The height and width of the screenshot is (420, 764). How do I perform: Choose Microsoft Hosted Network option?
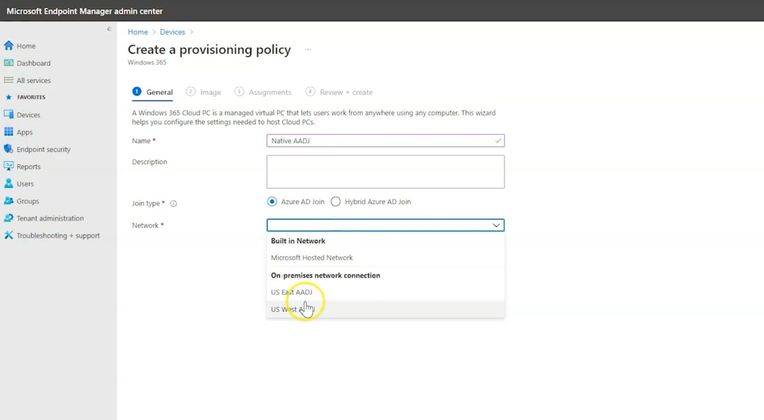click(x=385, y=258)
